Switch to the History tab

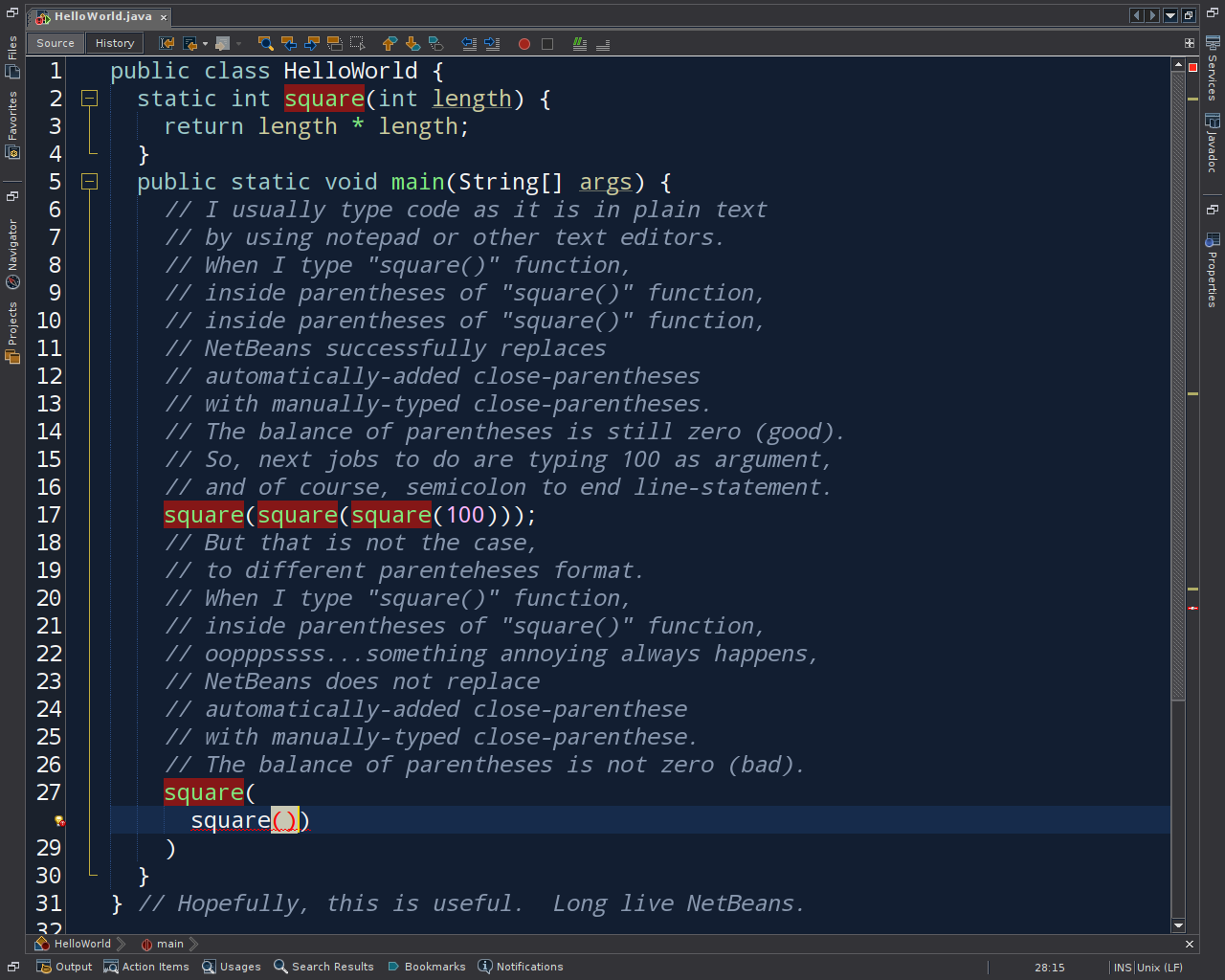click(114, 43)
